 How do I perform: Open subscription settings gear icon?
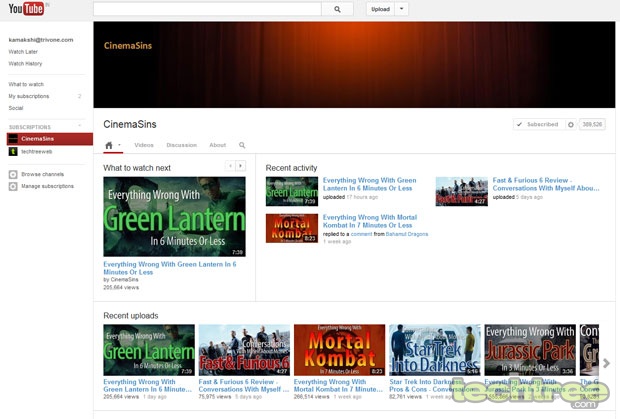(x=571, y=125)
